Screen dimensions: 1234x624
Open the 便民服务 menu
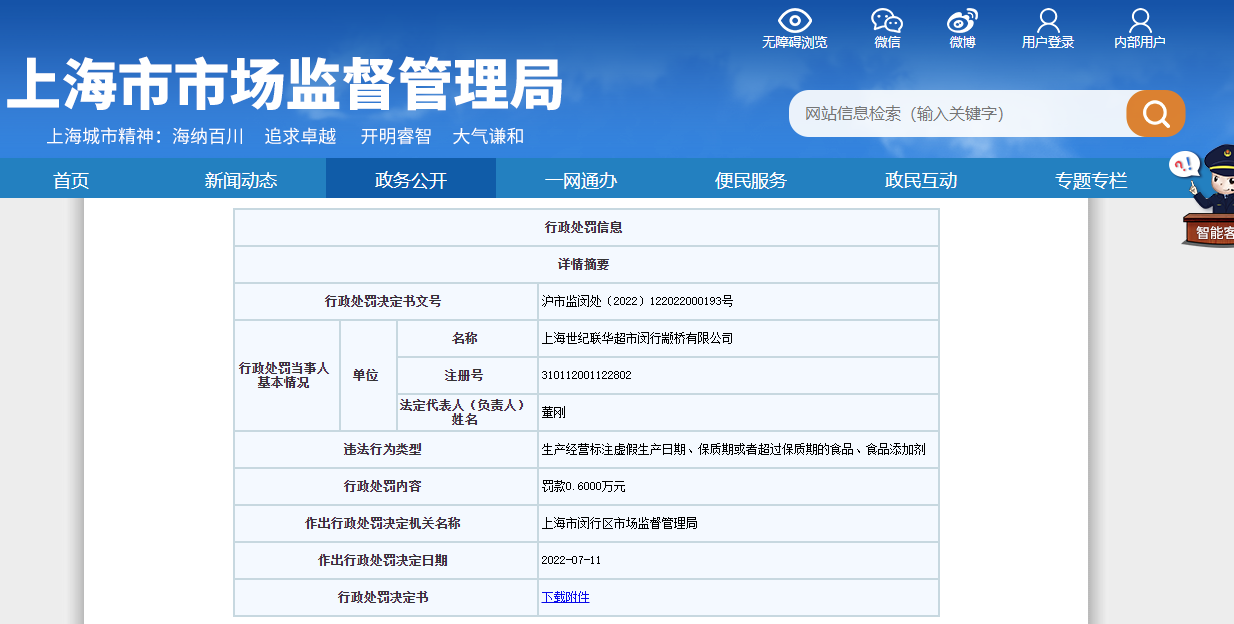click(x=751, y=180)
